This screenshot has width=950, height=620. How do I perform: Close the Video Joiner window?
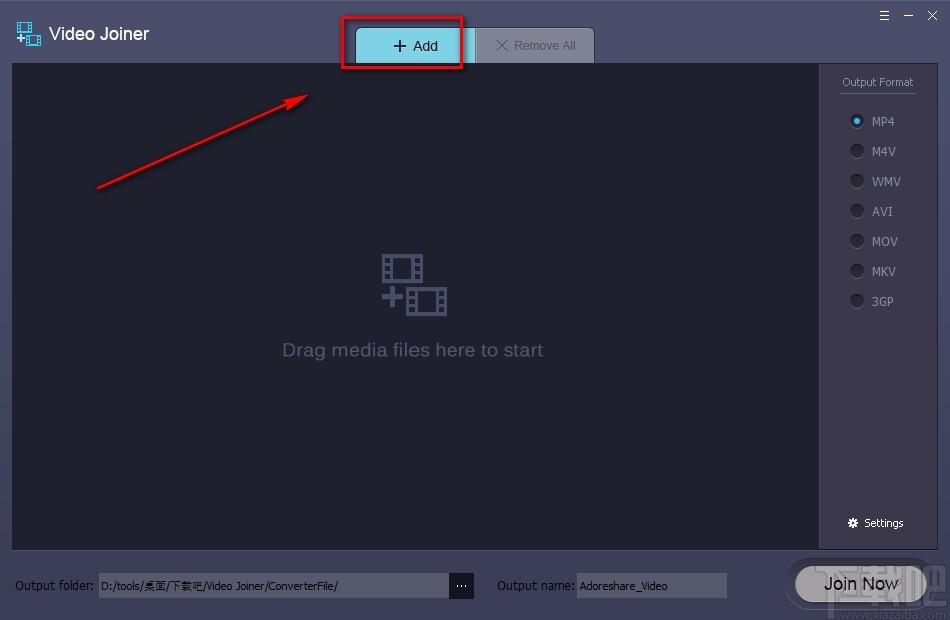[932, 16]
